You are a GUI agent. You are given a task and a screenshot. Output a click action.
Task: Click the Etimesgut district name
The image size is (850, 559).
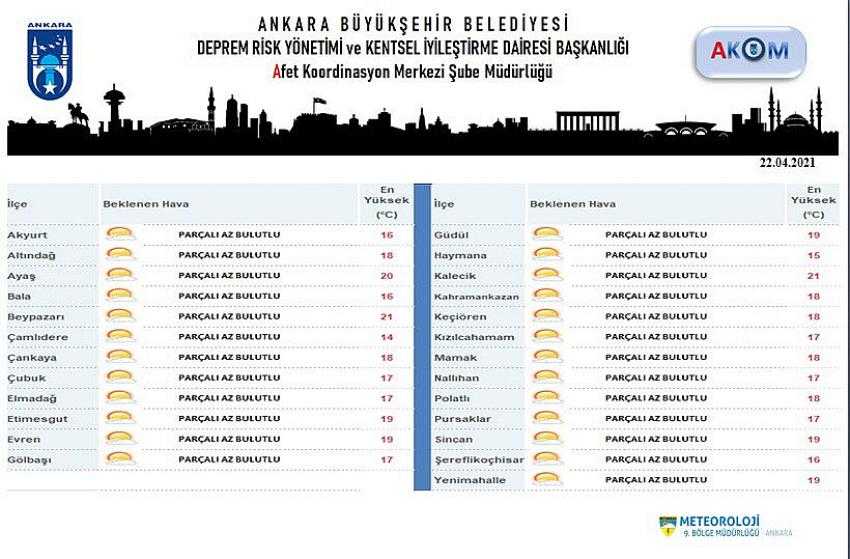[37, 419]
